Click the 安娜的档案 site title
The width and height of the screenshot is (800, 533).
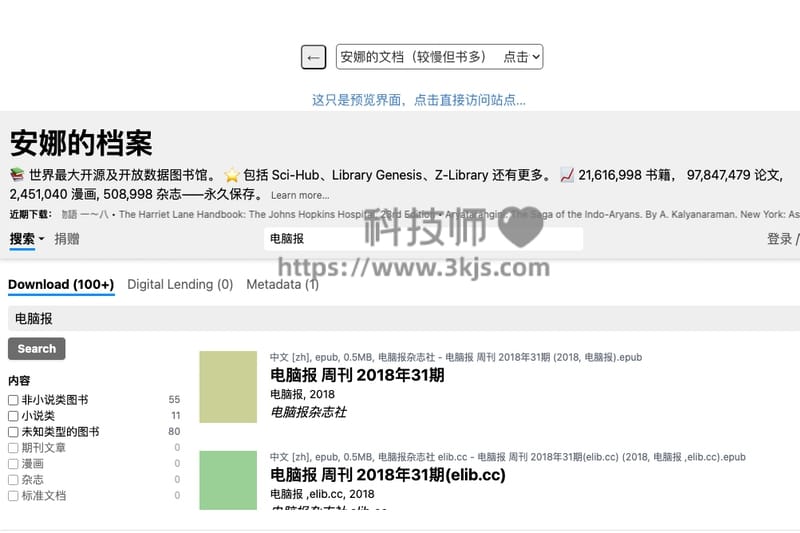tap(81, 143)
